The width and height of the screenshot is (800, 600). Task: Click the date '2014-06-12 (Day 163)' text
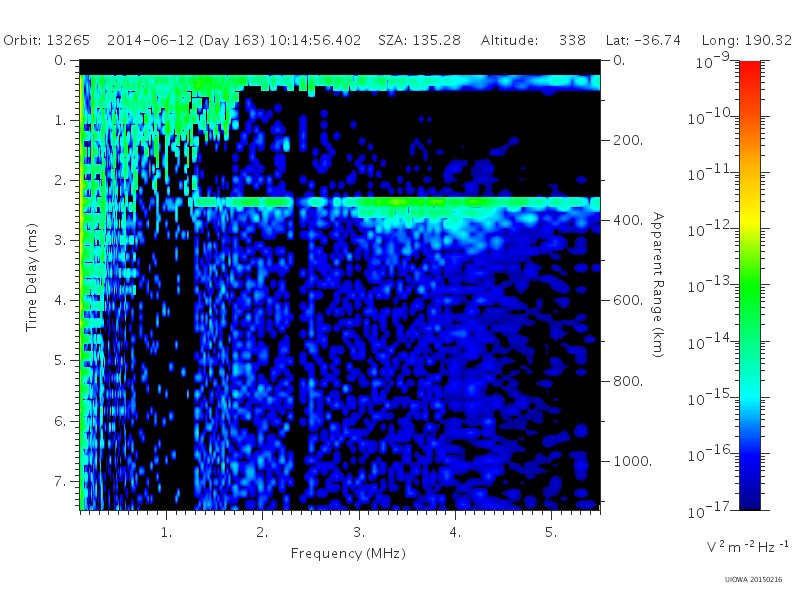click(x=186, y=41)
